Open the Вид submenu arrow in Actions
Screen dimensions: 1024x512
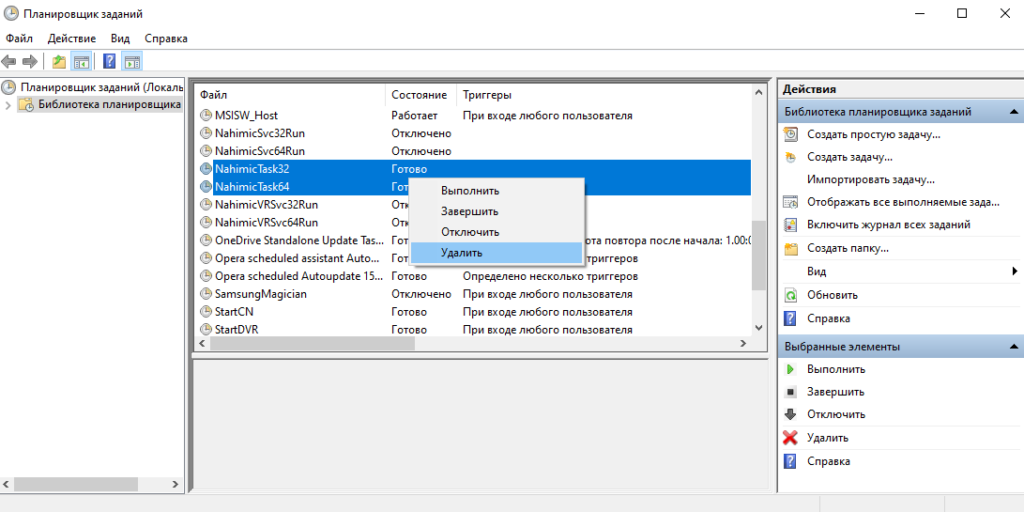(x=1014, y=271)
